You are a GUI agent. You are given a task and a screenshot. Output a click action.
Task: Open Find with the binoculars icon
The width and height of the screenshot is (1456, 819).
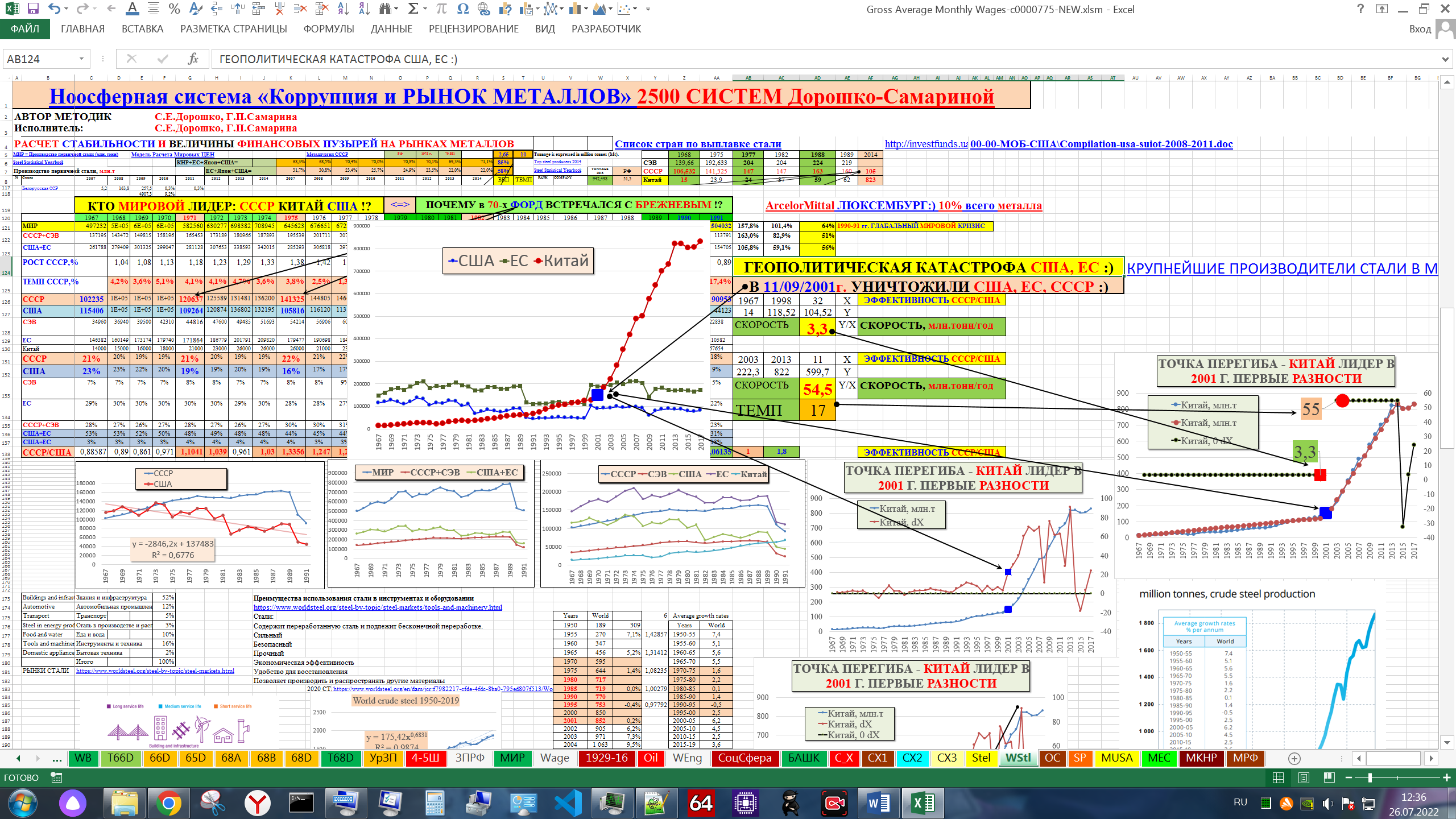point(386,9)
